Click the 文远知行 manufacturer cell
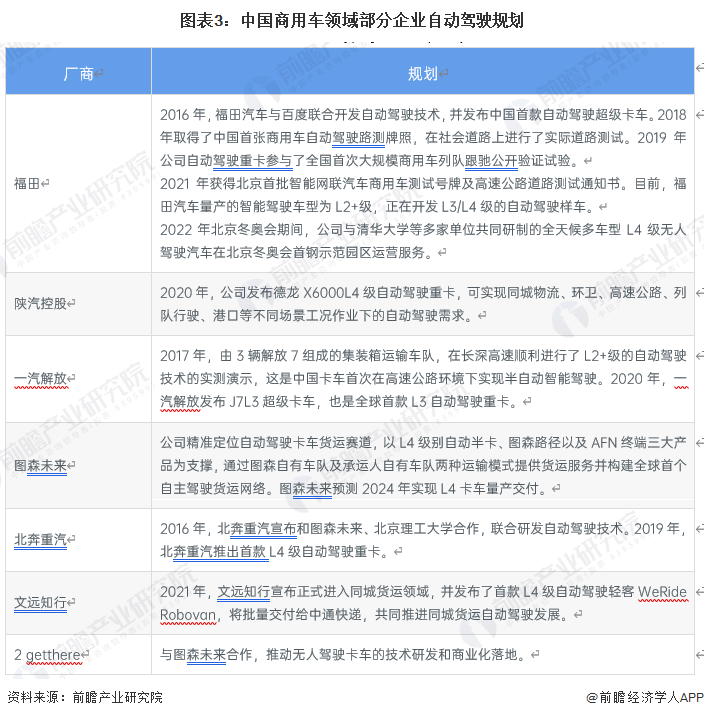Viewport: 704px width, 718px height. [78, 603]
